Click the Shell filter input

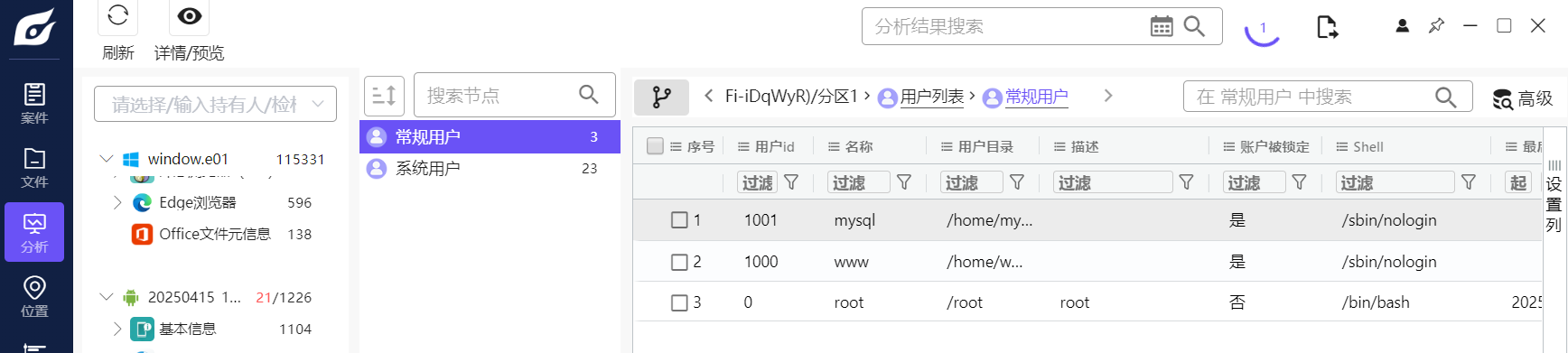pos(1395,182)
